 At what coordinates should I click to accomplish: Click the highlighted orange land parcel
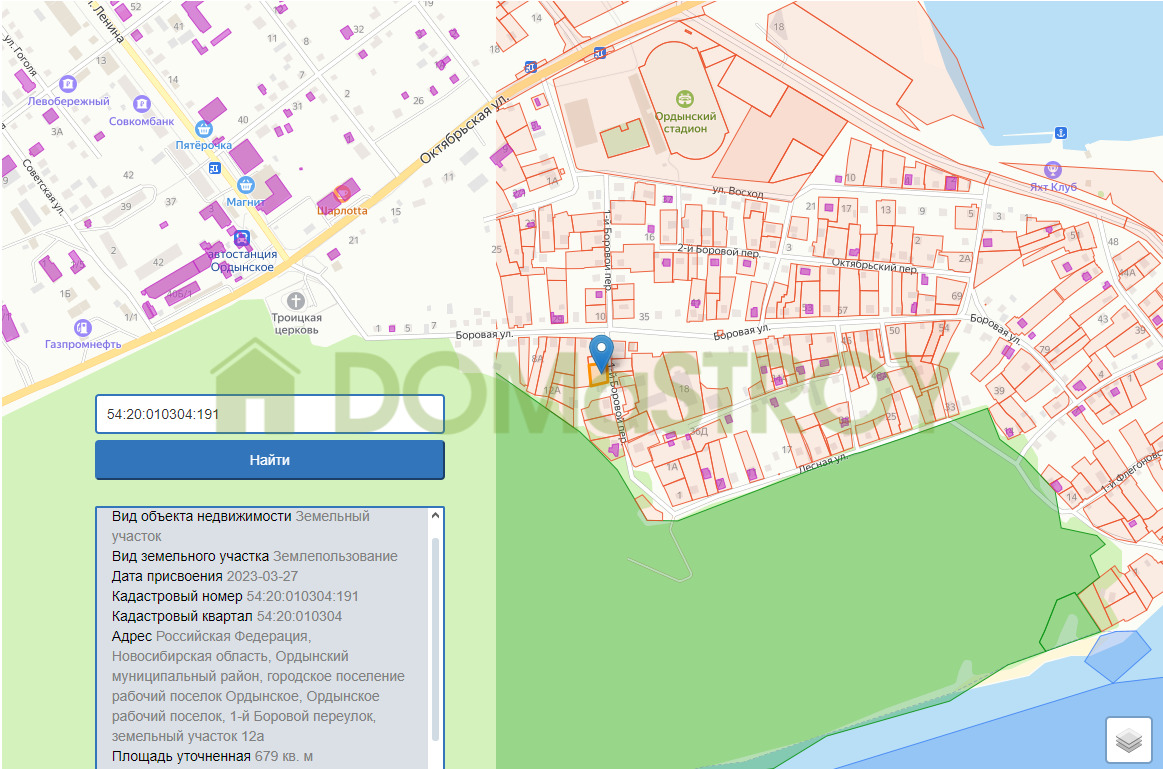click(x=596, y=372)
